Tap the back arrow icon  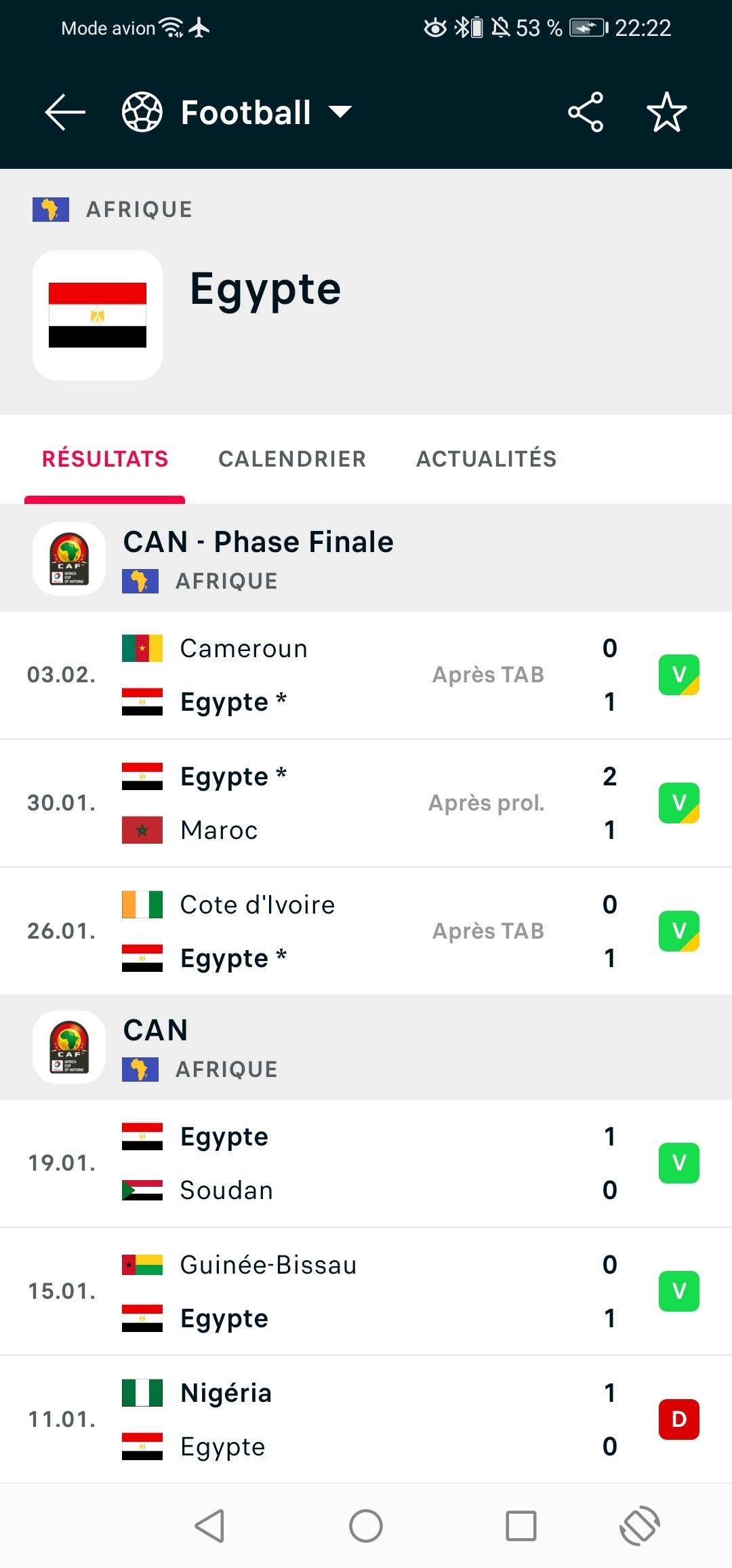(65, 112)
